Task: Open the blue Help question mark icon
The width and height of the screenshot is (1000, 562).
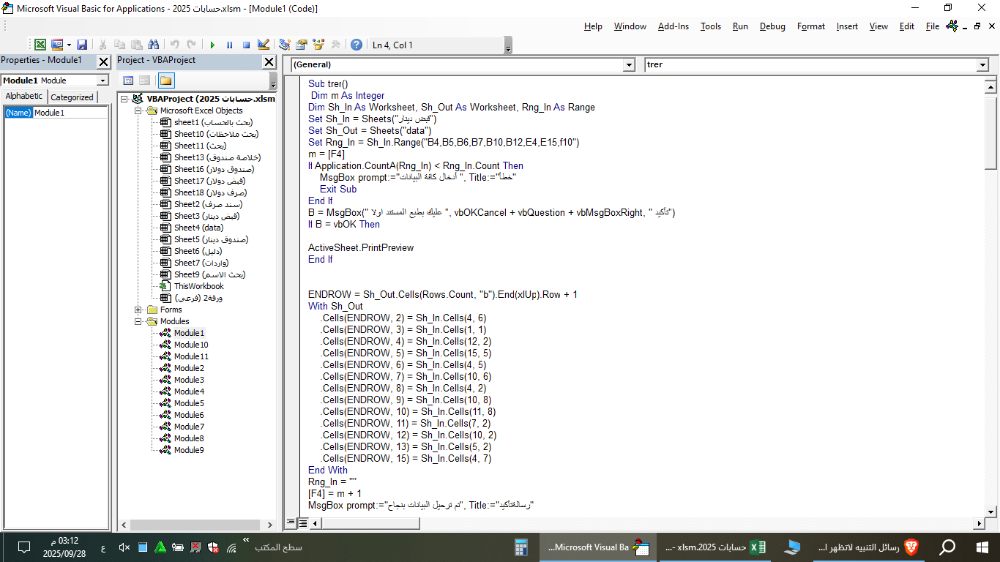Action: pyautogui.click(x=356, y=45)
